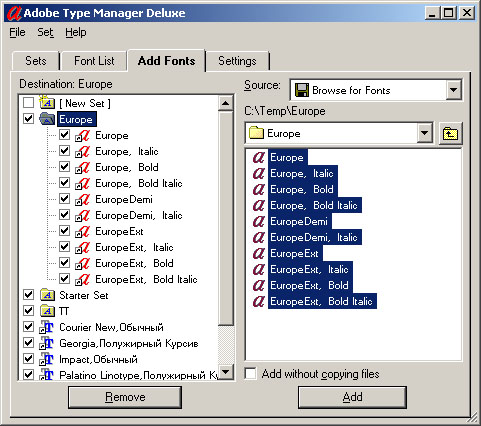
Task: Click the EuropeExt, Bold Italic icon in source list
Action: point(259,301)
